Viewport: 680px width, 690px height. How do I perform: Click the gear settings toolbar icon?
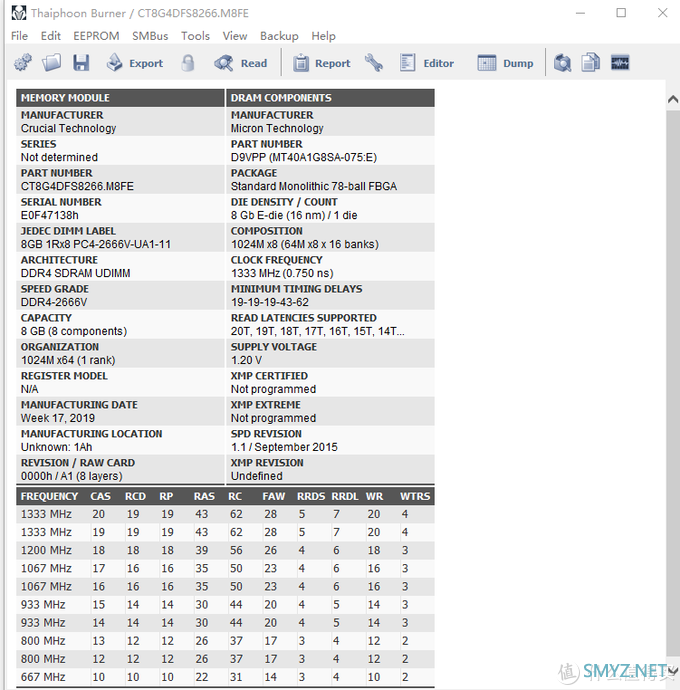(22, 63)
